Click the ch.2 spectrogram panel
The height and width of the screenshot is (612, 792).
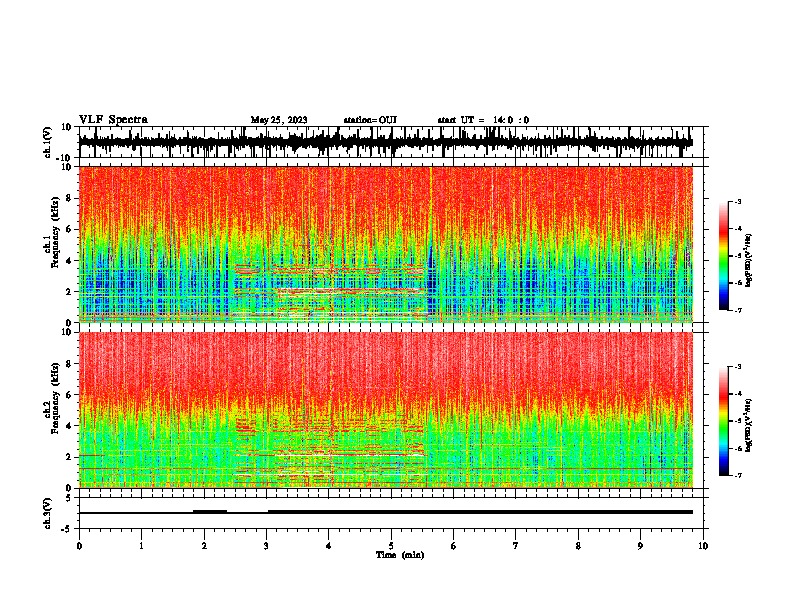tap(386, 410)
